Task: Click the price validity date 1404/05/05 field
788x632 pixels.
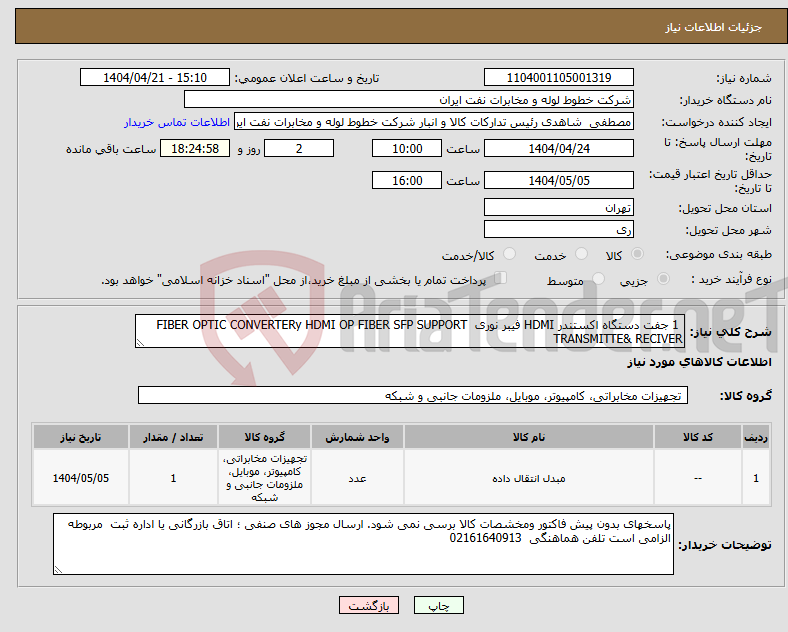Action: point(558,180)
